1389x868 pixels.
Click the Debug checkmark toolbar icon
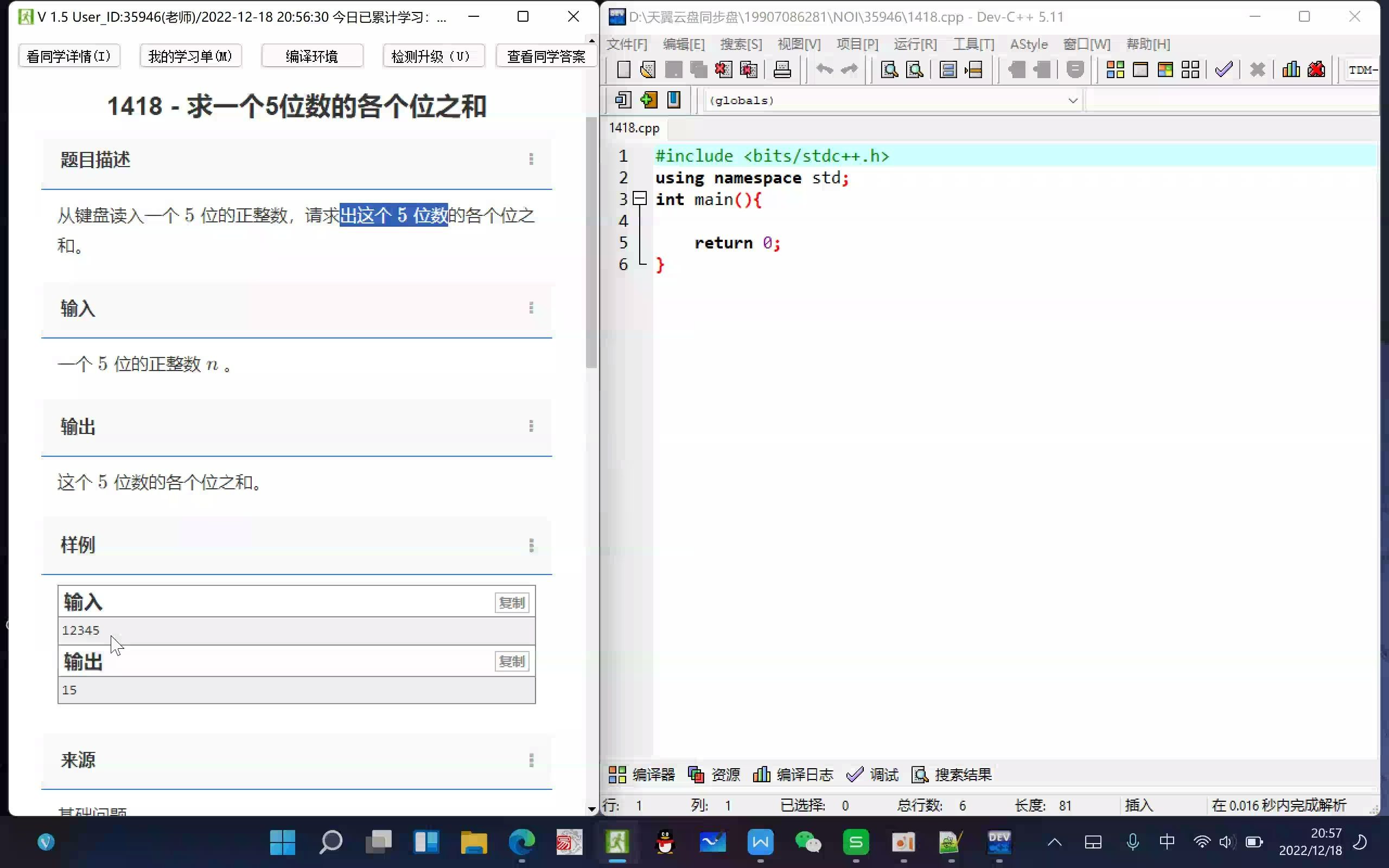(x=1223, y=70)
